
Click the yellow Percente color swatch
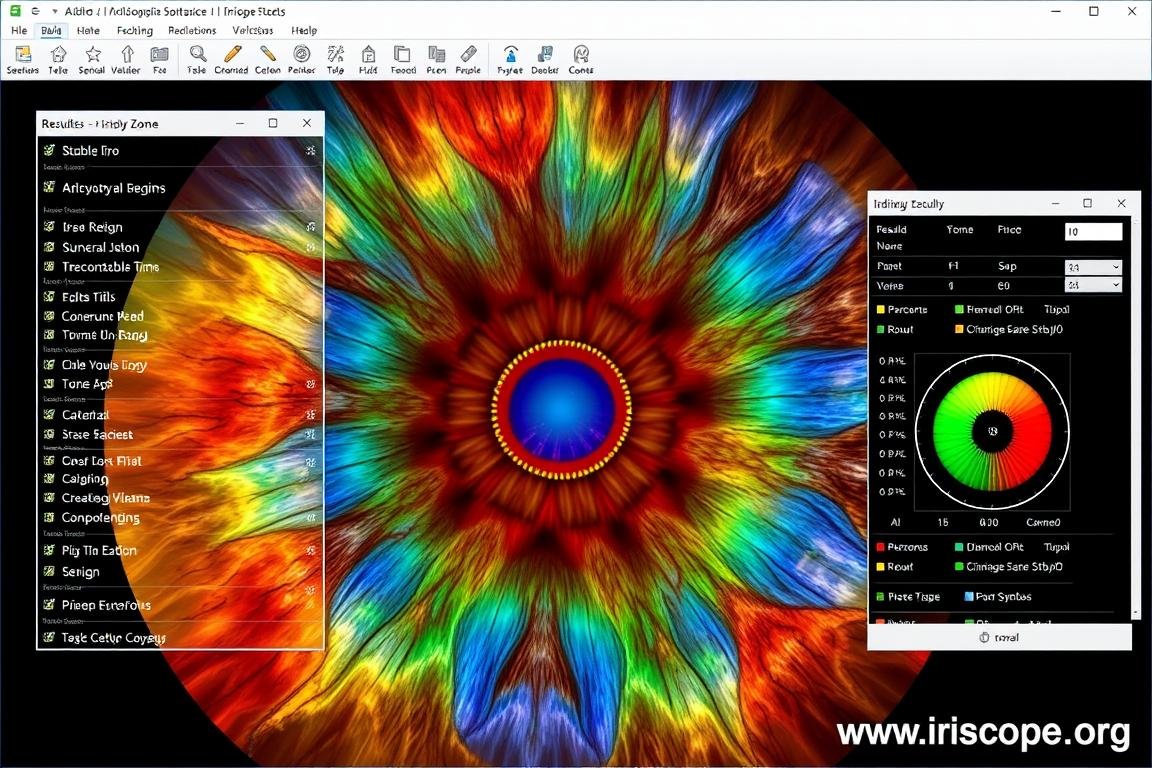point(881,309)
